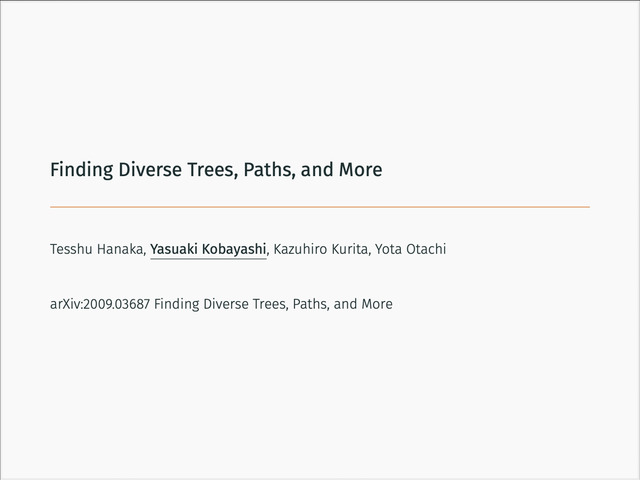Viewport: 640px width, 480px height.
Task: Click "Finding" in the arXiv reference line
Action: (x=180, y=303)
